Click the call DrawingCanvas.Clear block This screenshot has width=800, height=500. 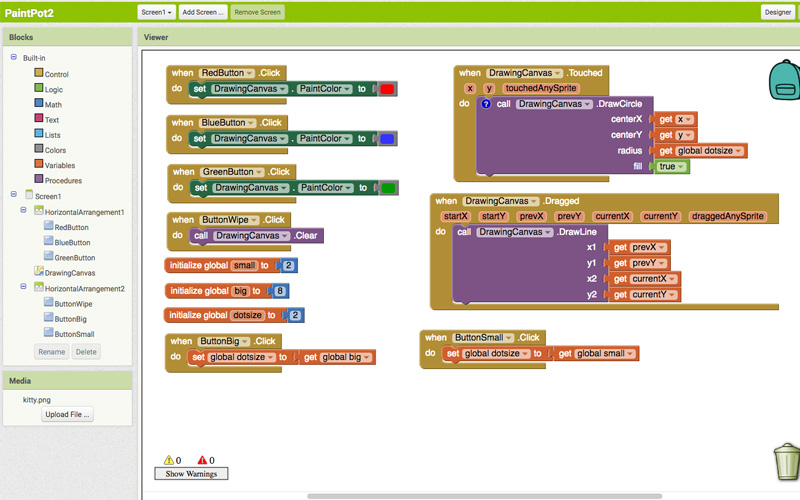click(257, 236)
